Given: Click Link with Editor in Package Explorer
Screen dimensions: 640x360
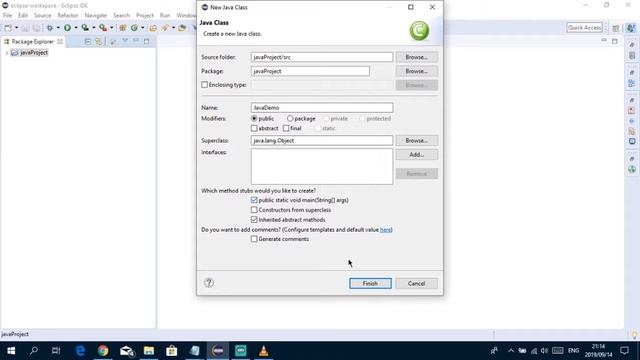Looking at the screenshot, I should (x=99, y=42).
